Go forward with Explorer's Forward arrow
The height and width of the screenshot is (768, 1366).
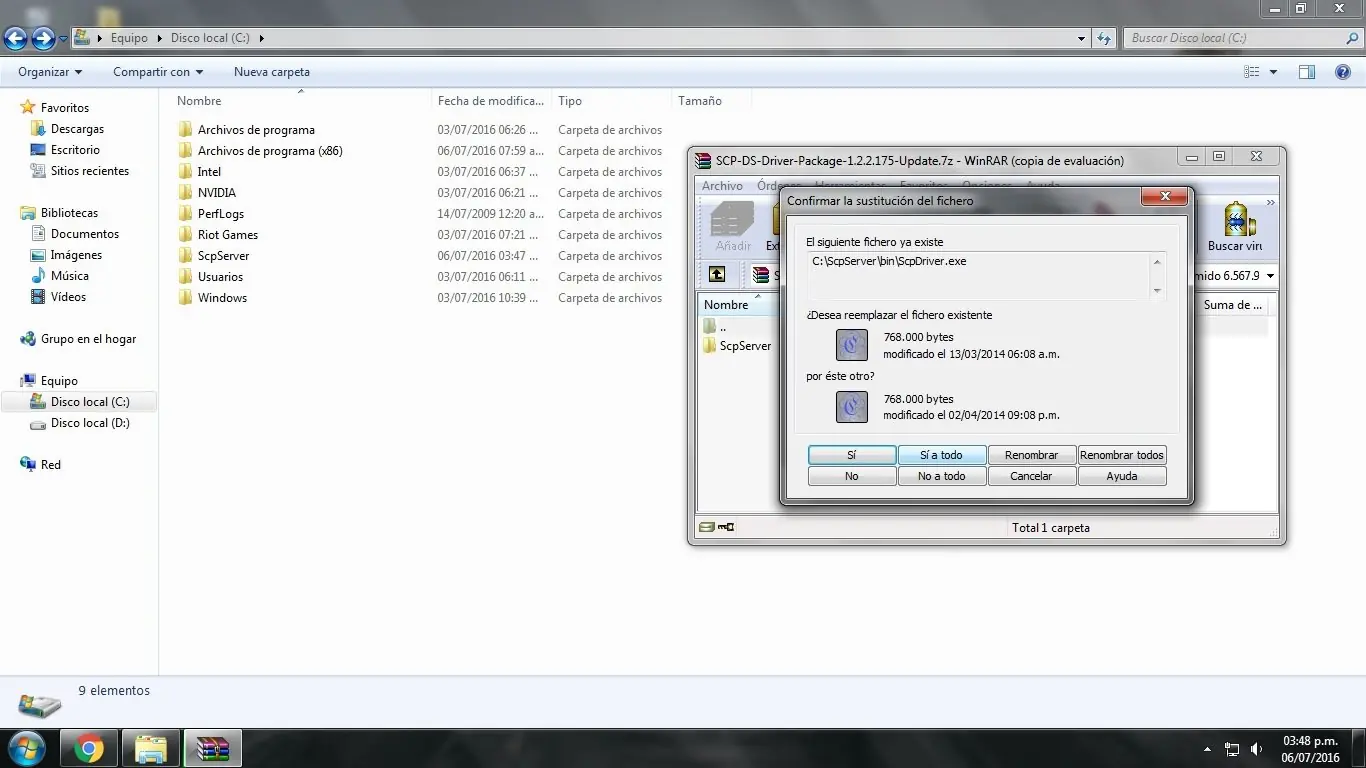(x=43, y=39)
